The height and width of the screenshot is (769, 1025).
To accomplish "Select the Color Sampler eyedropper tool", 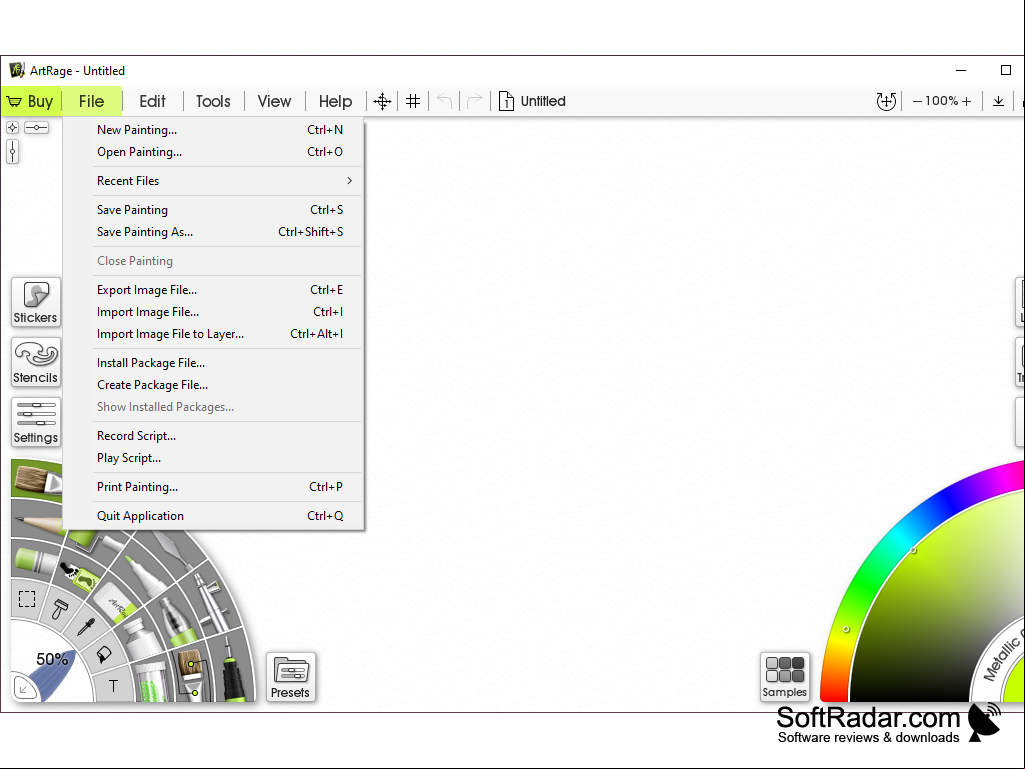I will 86,626.
